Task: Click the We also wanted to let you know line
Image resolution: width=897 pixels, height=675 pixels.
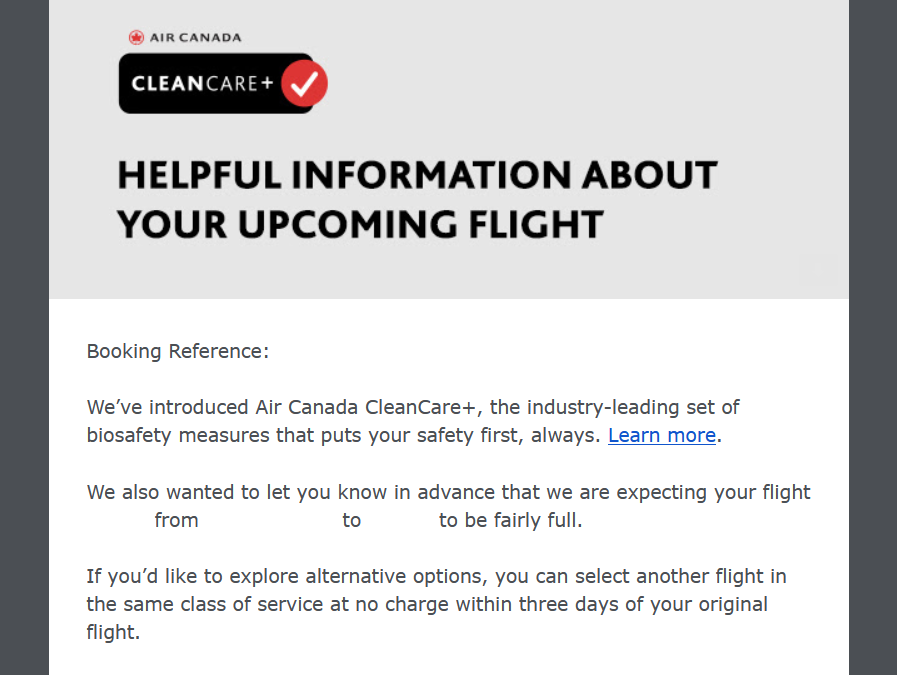Action: pos(448,492)
